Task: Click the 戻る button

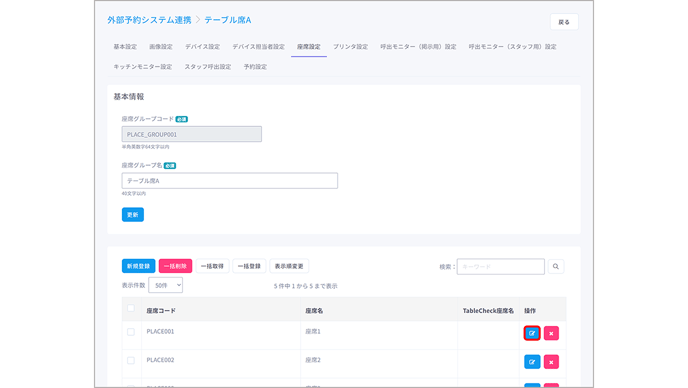Action: tap(564, 22)
